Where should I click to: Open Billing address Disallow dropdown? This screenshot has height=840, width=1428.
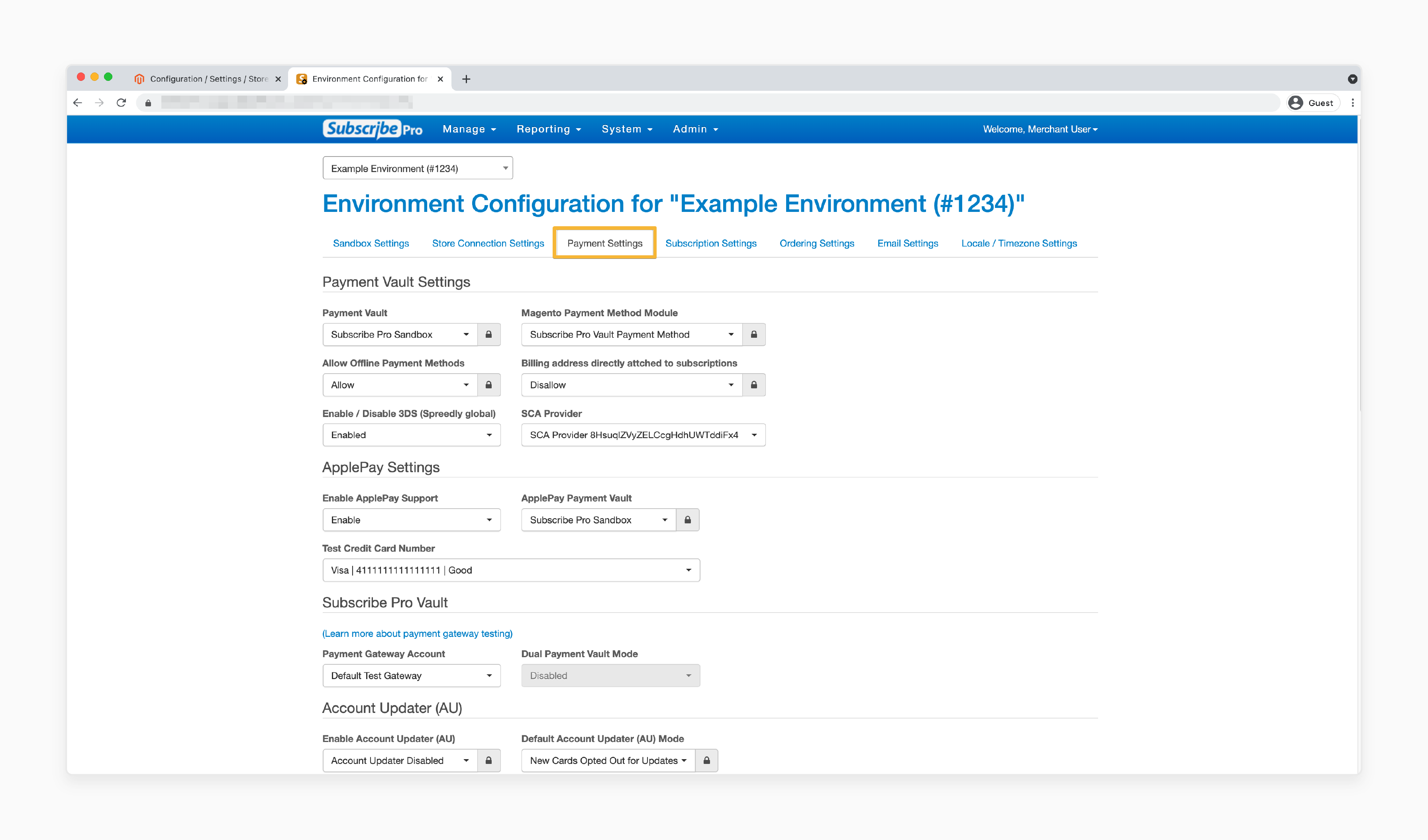point(632,385)
